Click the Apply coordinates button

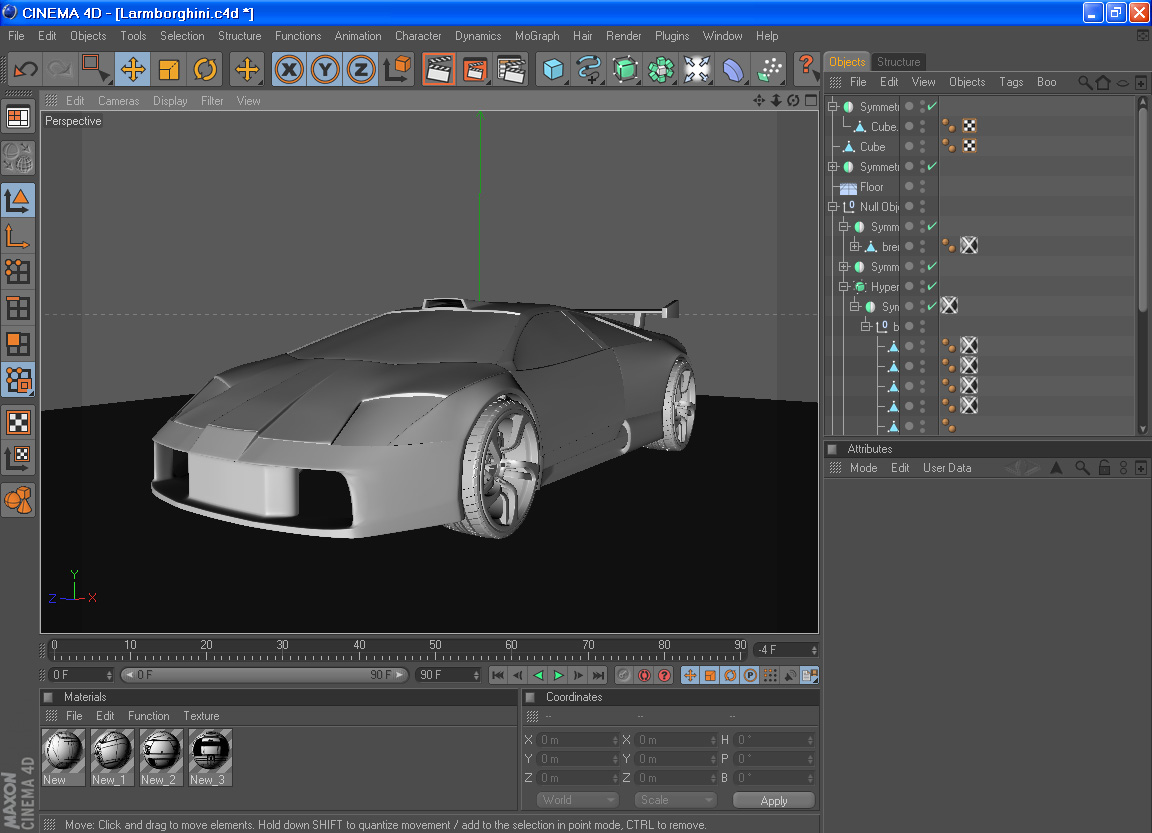774,801
